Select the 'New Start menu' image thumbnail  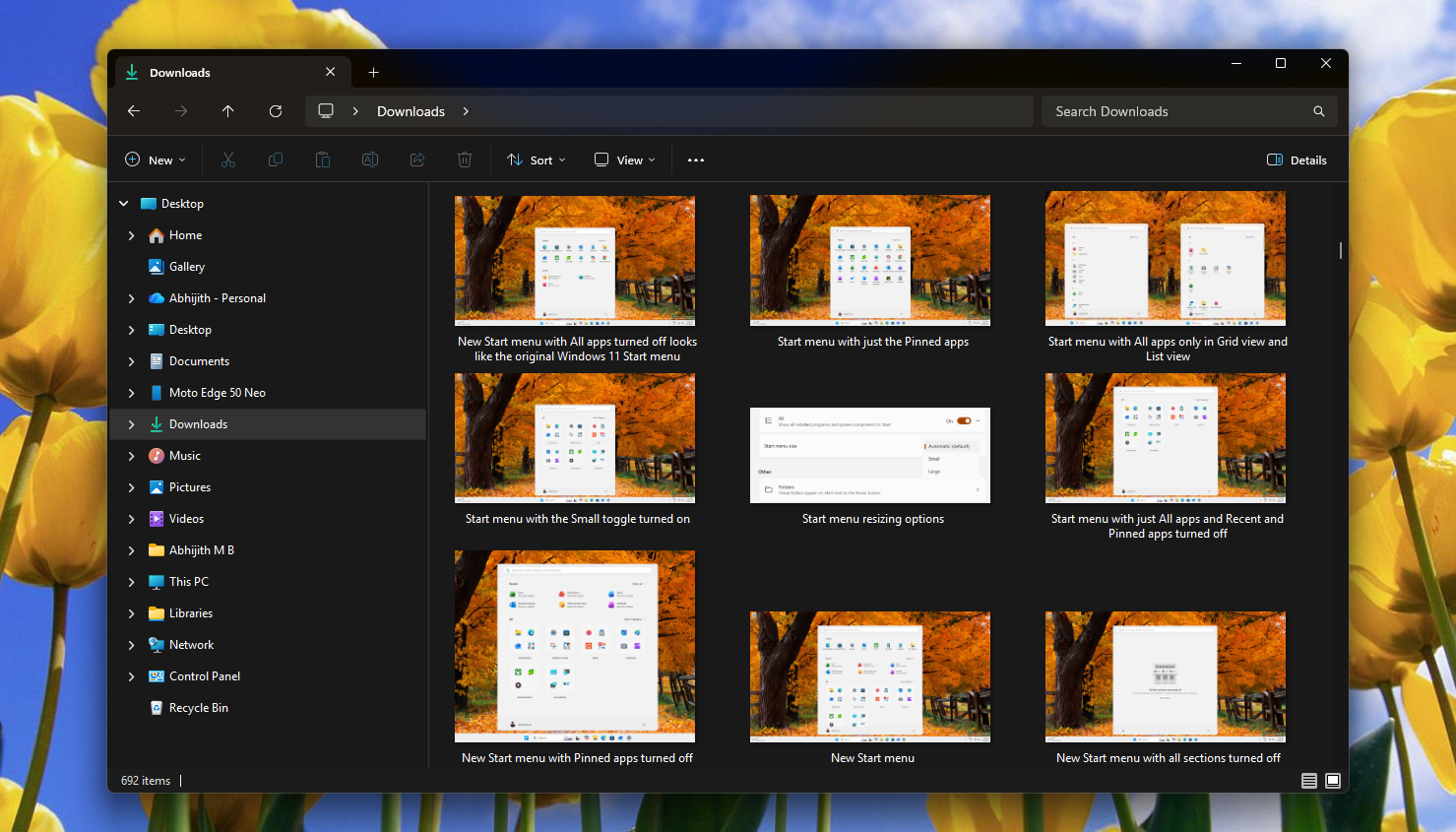click(x=870, y=676)
